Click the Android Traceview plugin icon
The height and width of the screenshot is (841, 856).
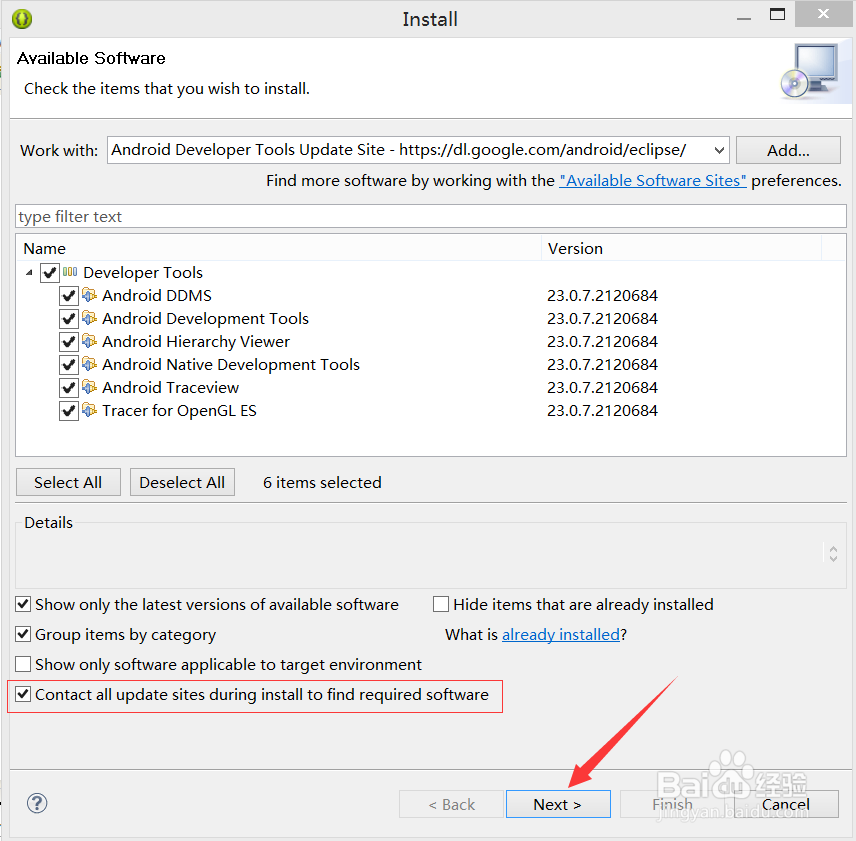90,387
